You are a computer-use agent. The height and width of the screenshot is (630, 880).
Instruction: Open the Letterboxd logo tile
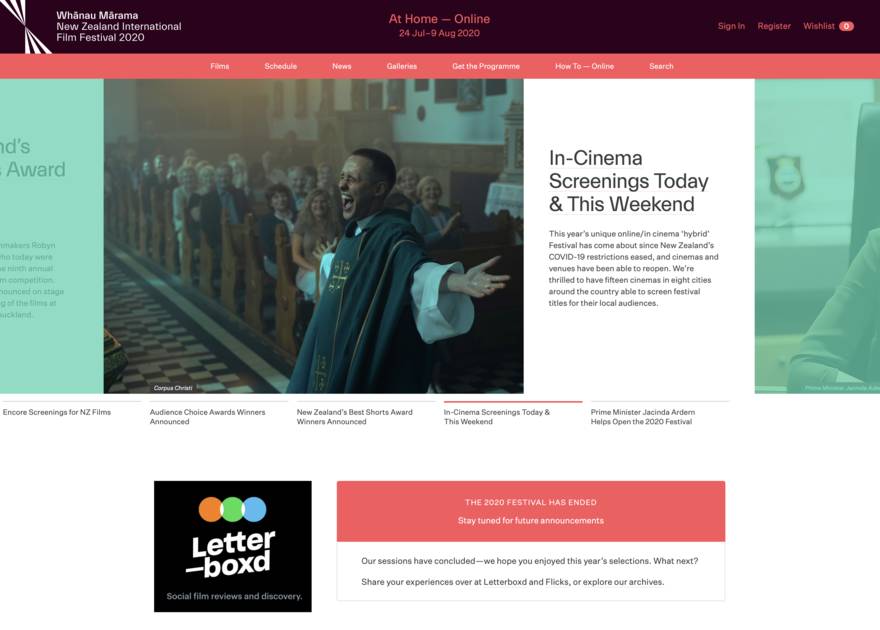[x=233, y=546]
